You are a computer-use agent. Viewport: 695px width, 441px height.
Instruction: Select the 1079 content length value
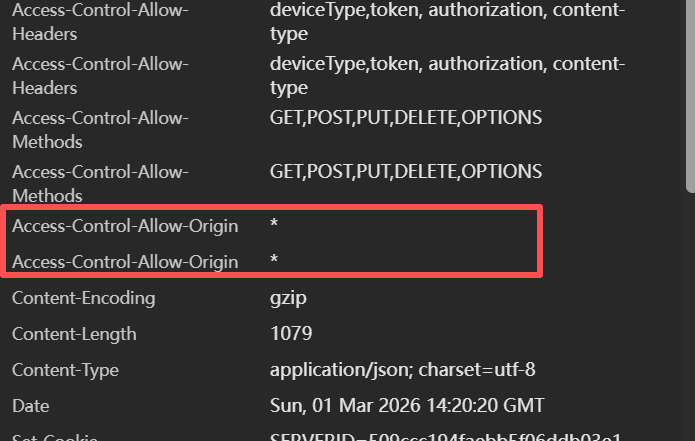pos(291,334)
